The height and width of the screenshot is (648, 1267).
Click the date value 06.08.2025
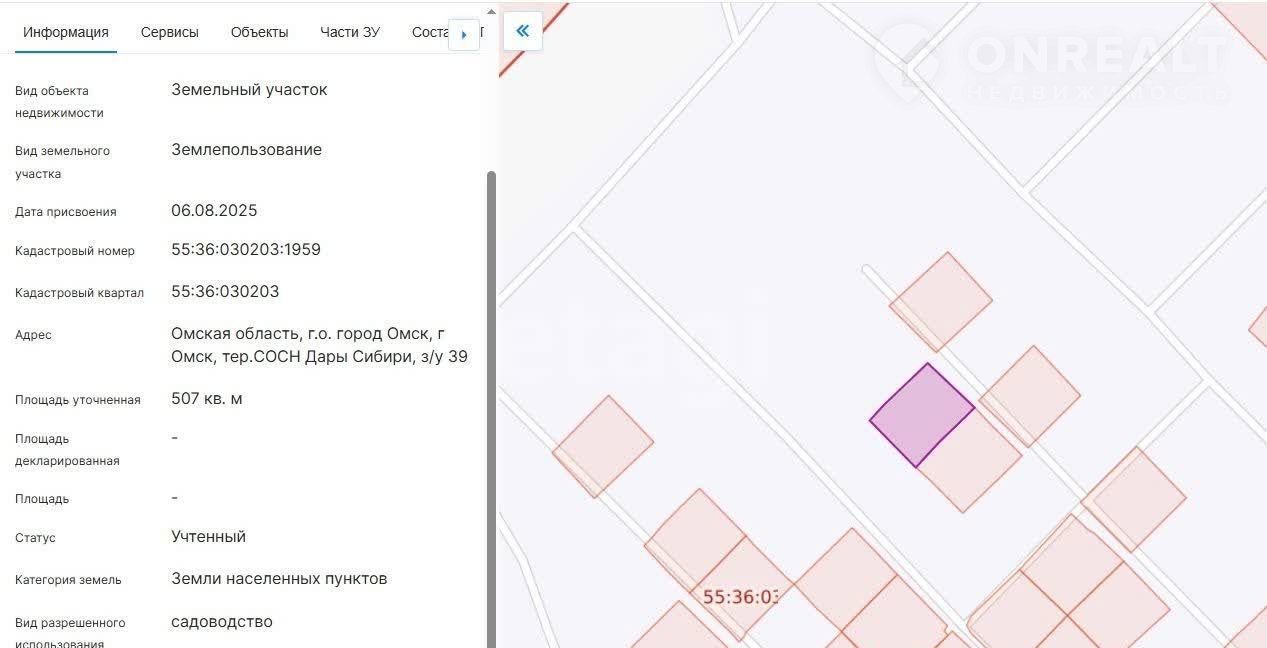click(x=214, y=211)
